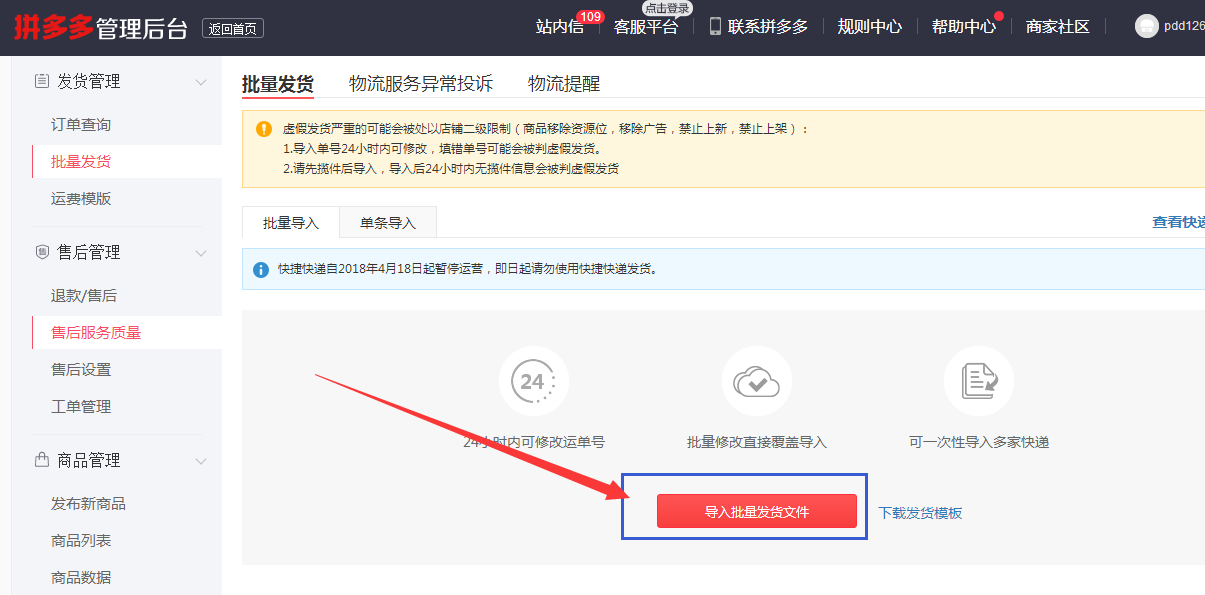Collapse the 商品管理 section chevron
This screenshot has width=1205, height=595.
(x=201, y=461)
